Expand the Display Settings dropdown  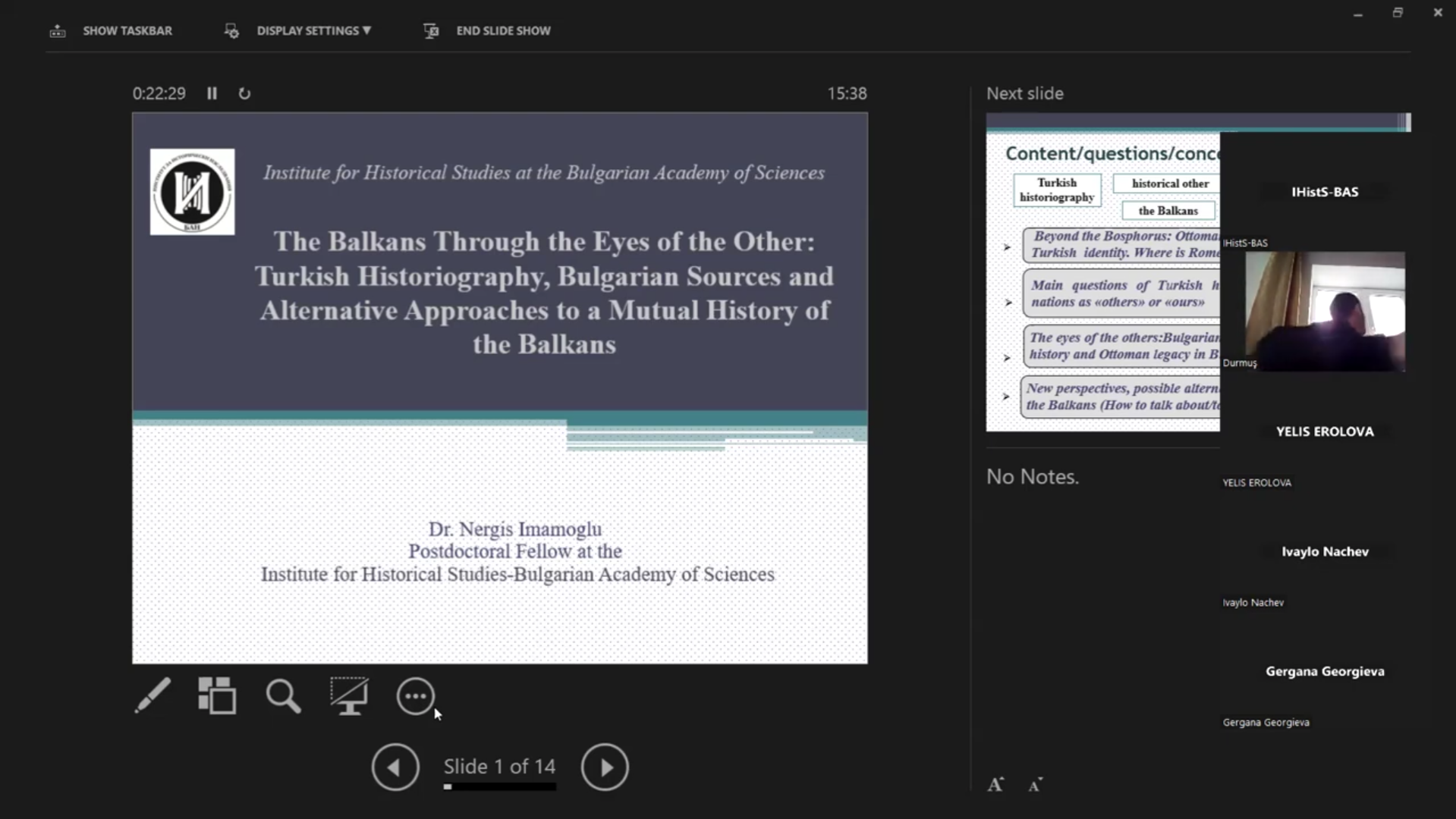coord(313,31)
